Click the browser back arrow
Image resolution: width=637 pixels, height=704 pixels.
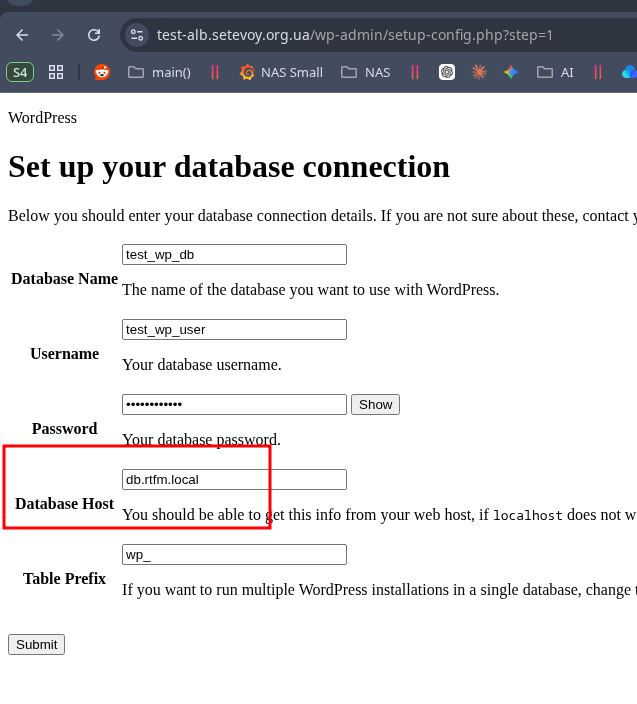[22, 35]
